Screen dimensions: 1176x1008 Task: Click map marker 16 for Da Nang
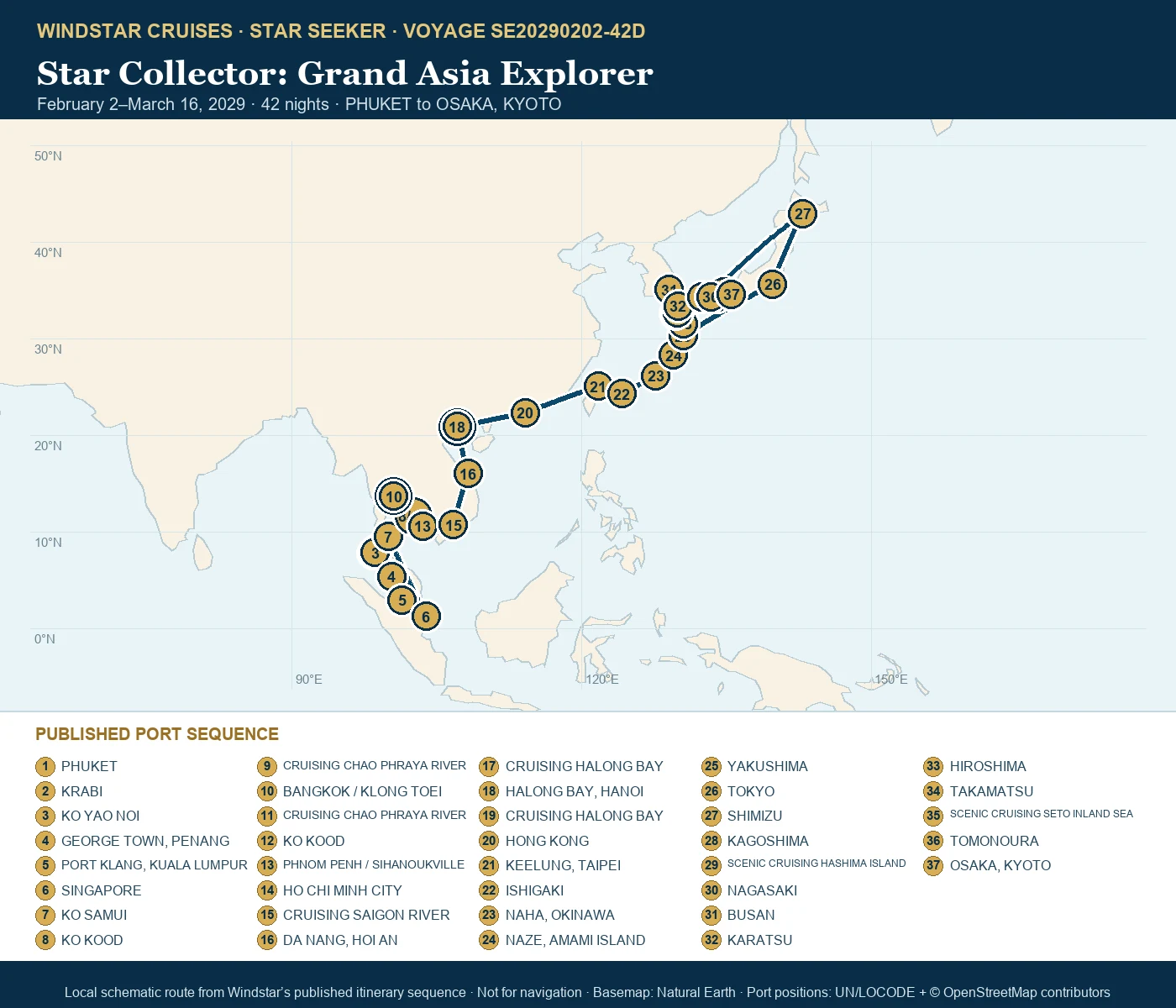point(468,474)
